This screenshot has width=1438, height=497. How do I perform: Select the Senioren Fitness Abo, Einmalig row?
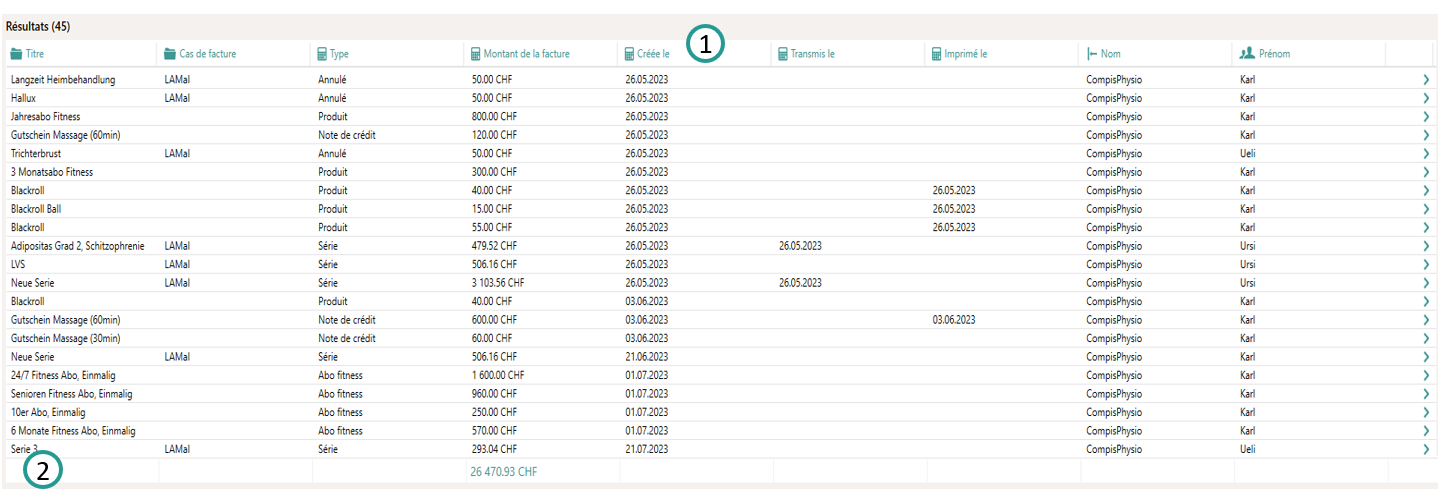pos(71,394)
